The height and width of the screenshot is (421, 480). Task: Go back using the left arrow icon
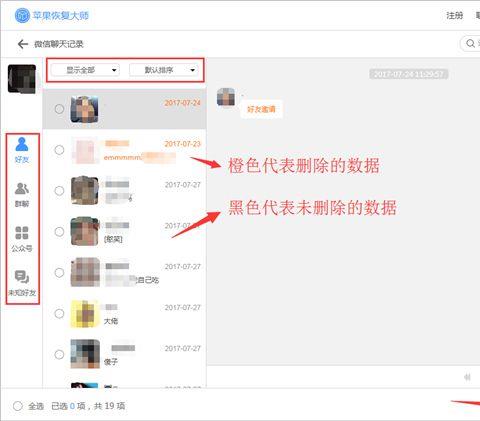point(23,44)
